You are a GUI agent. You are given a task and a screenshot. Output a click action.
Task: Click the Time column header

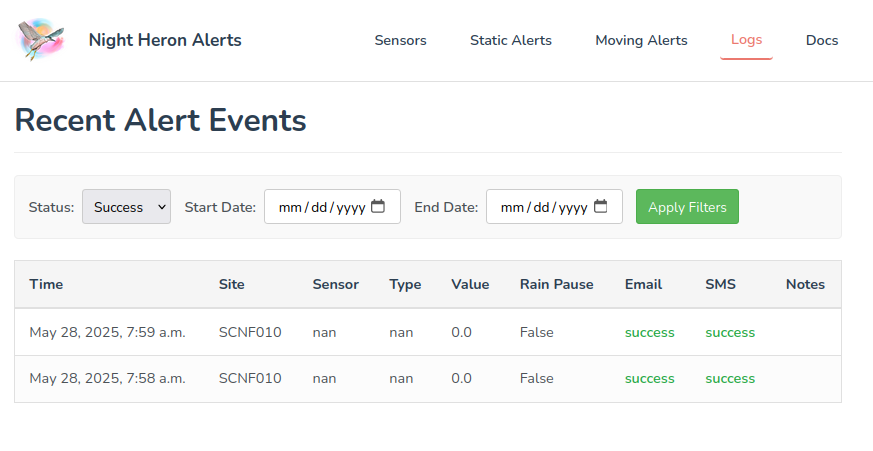pyautogui.click(x=46, y=285)
